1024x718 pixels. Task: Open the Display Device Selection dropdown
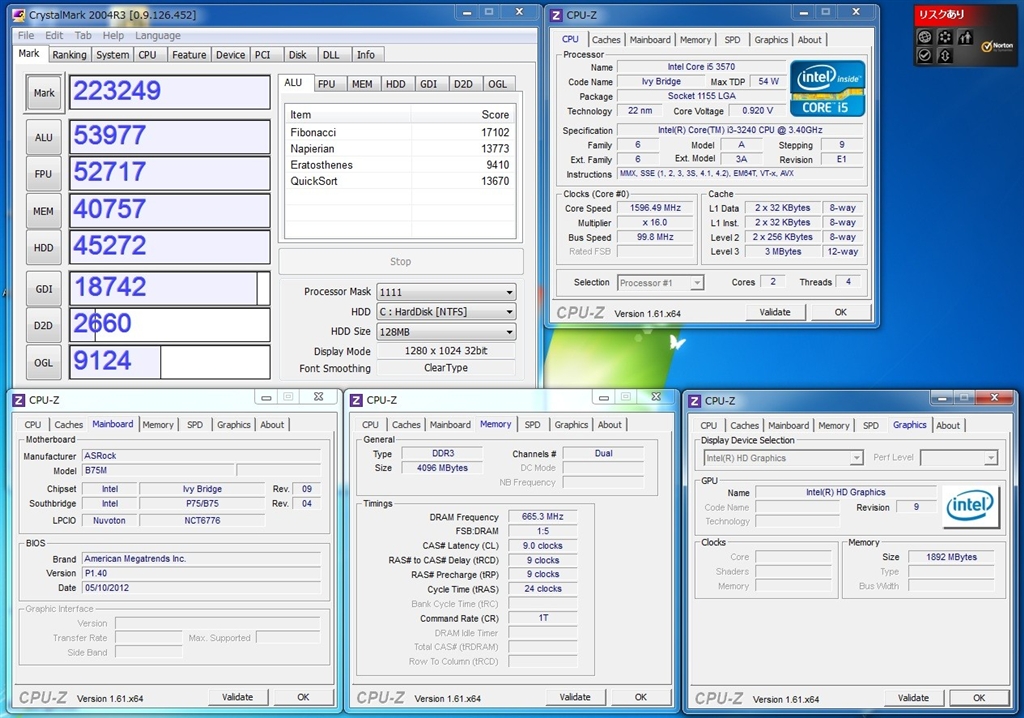tap(783, 458)
